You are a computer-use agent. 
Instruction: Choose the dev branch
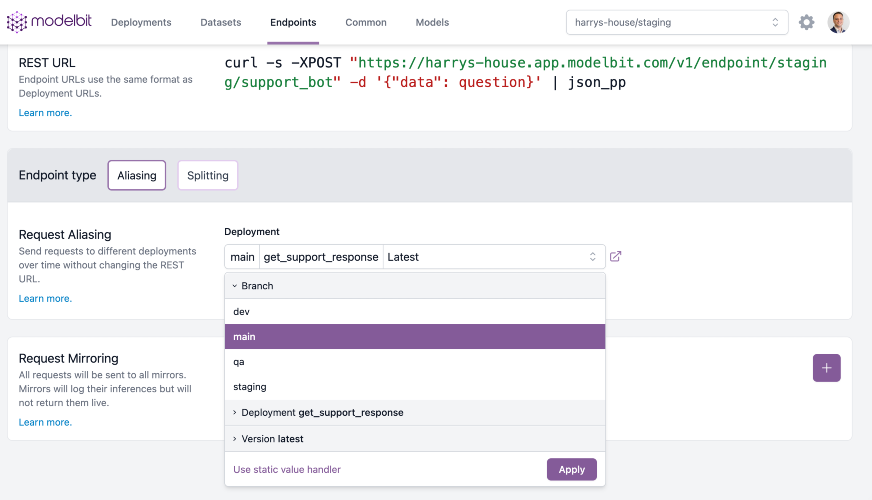click(414, 311)
